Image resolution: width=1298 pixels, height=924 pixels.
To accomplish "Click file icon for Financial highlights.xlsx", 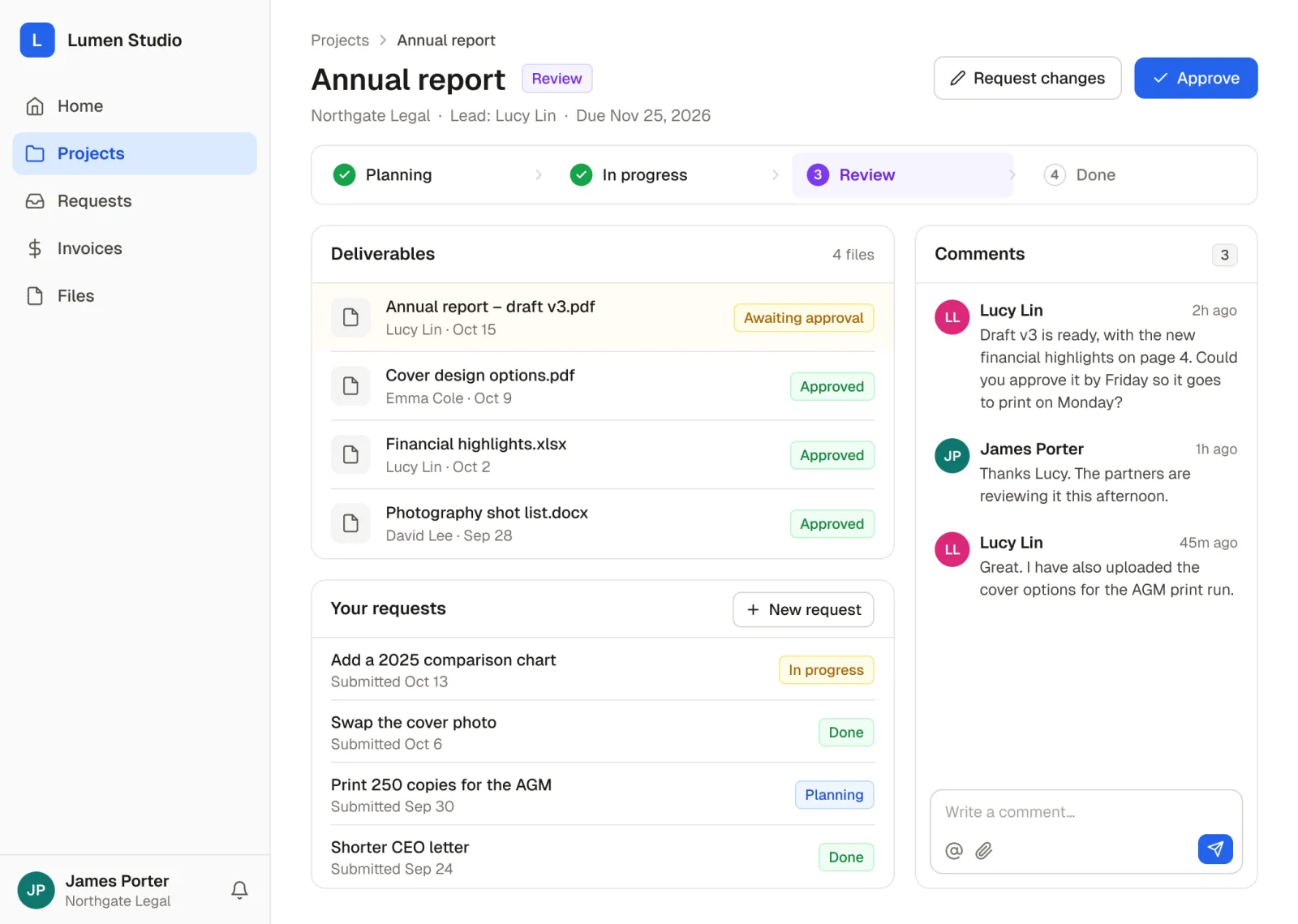I will [350, 454].
